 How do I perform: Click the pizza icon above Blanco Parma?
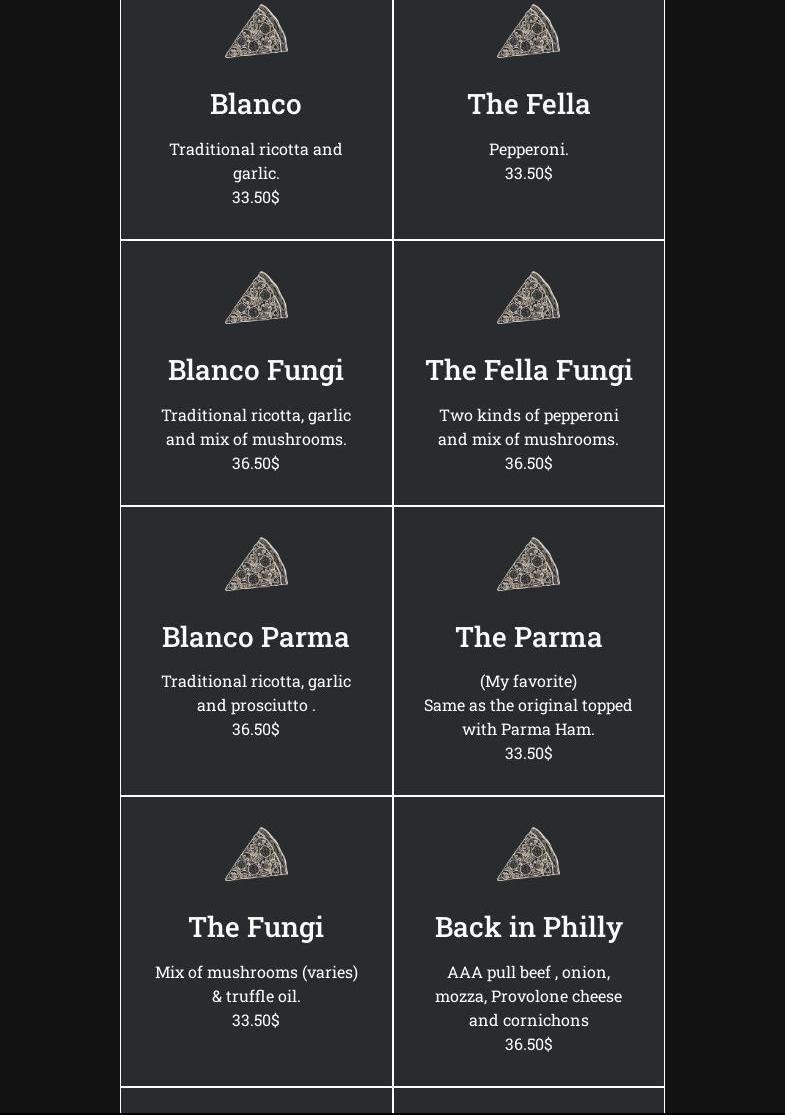256,565
